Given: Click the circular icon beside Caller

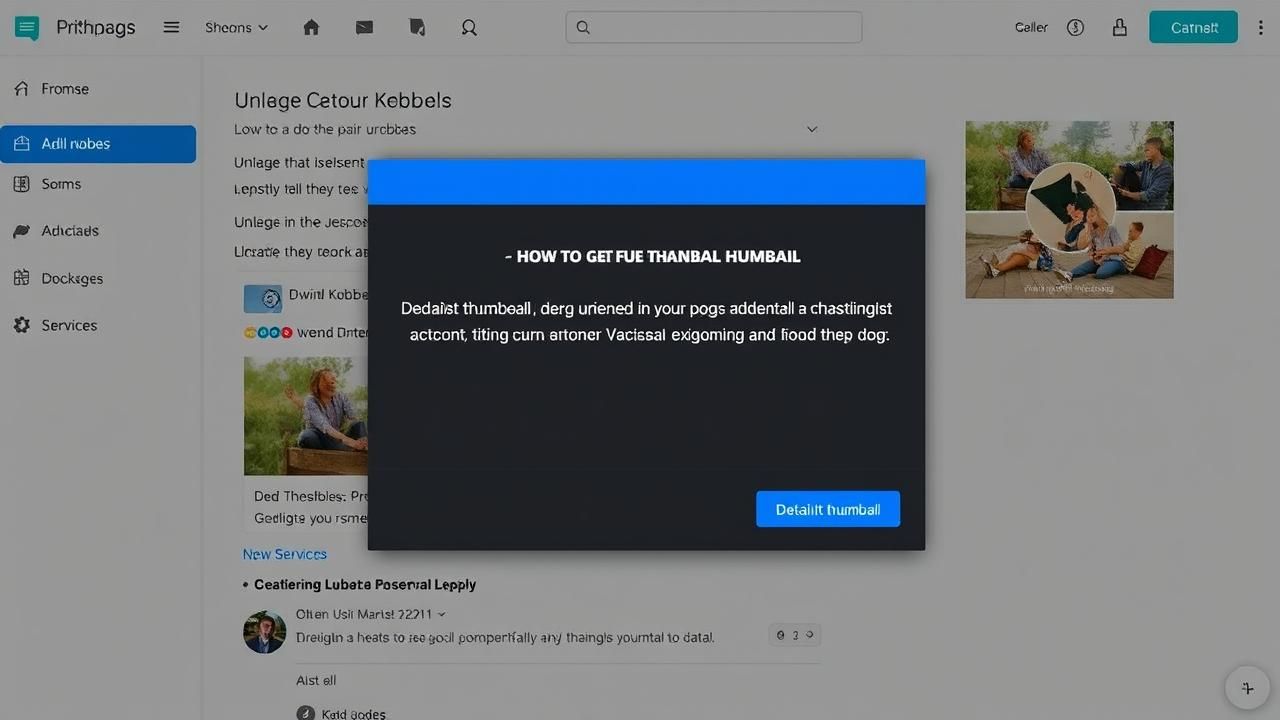Looking at the screenshot, I should click(1076, 28).
